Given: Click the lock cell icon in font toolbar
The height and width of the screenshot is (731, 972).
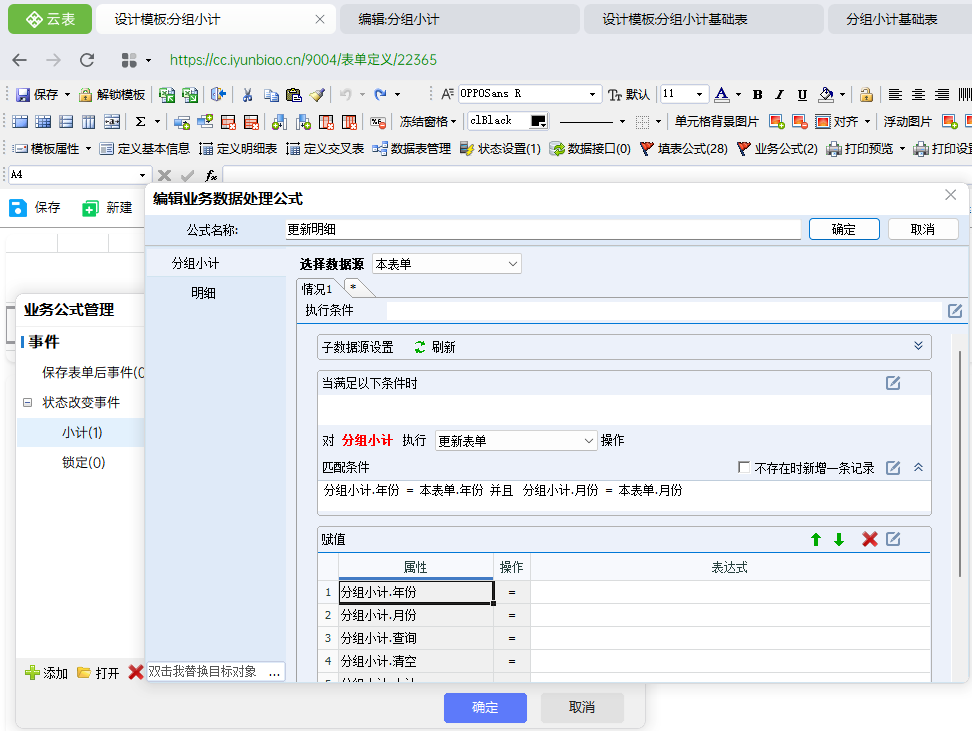Looking at the screenshot, I should [x=866, y=94].
